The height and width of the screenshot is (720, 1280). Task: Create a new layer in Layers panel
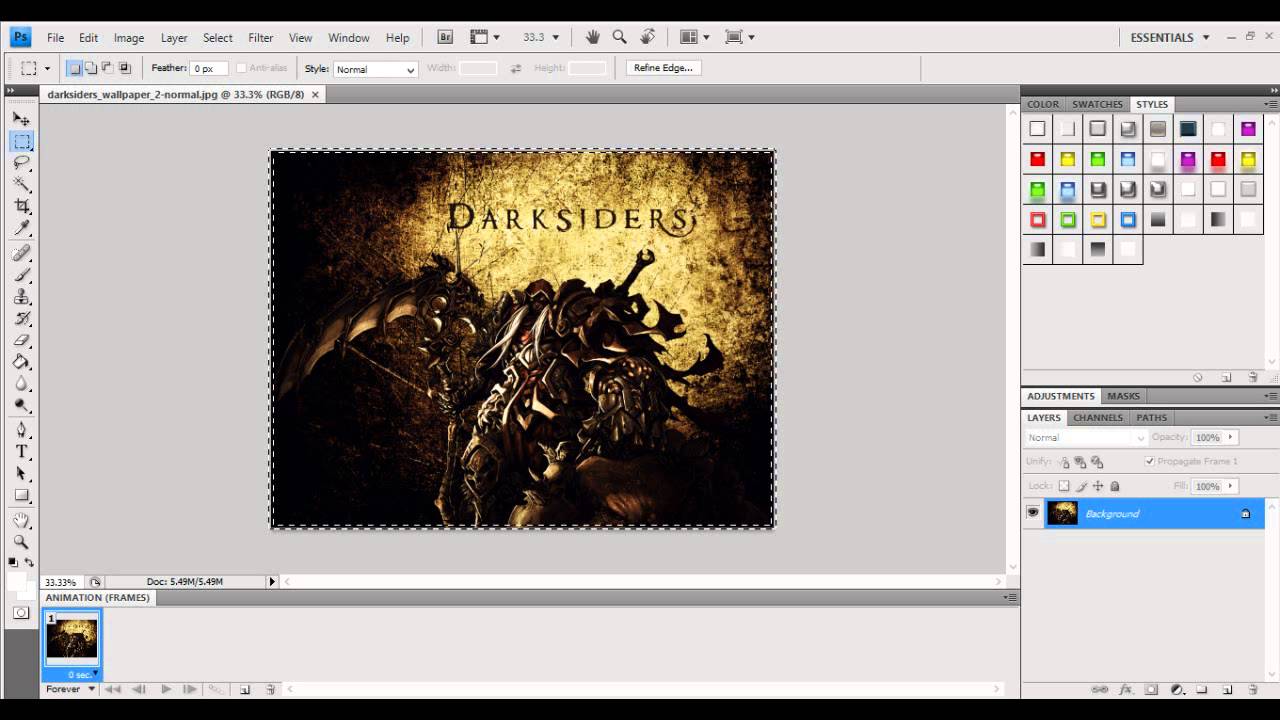click(1227, 689)
